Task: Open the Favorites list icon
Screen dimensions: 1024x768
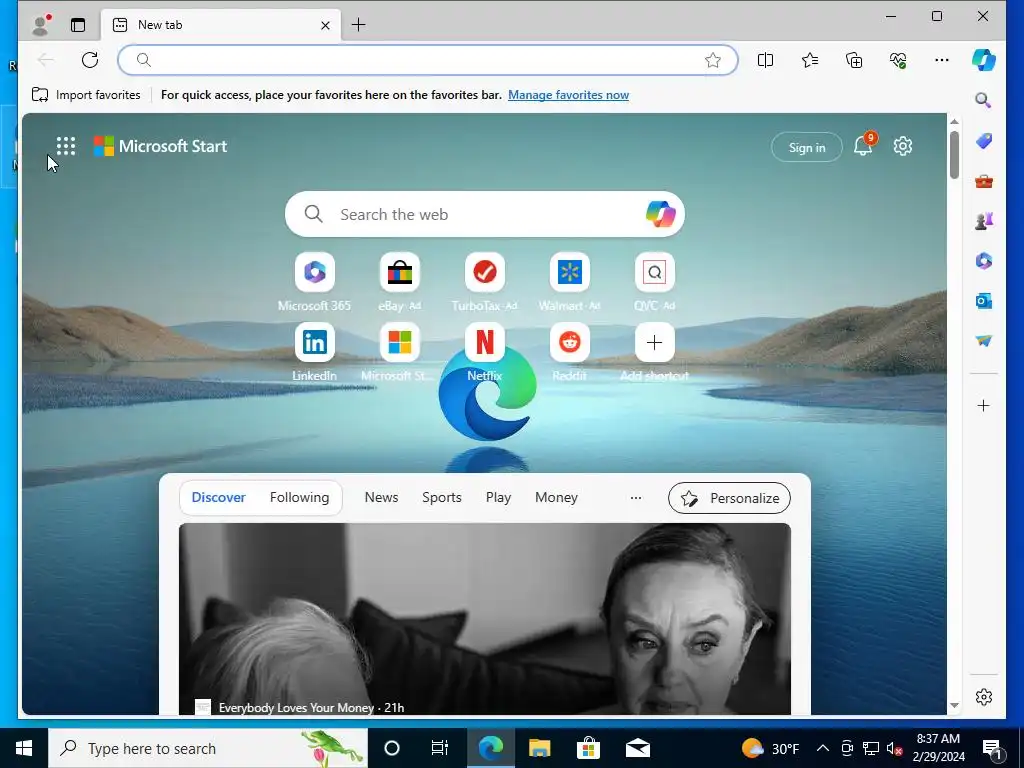Action: [810, 60]
